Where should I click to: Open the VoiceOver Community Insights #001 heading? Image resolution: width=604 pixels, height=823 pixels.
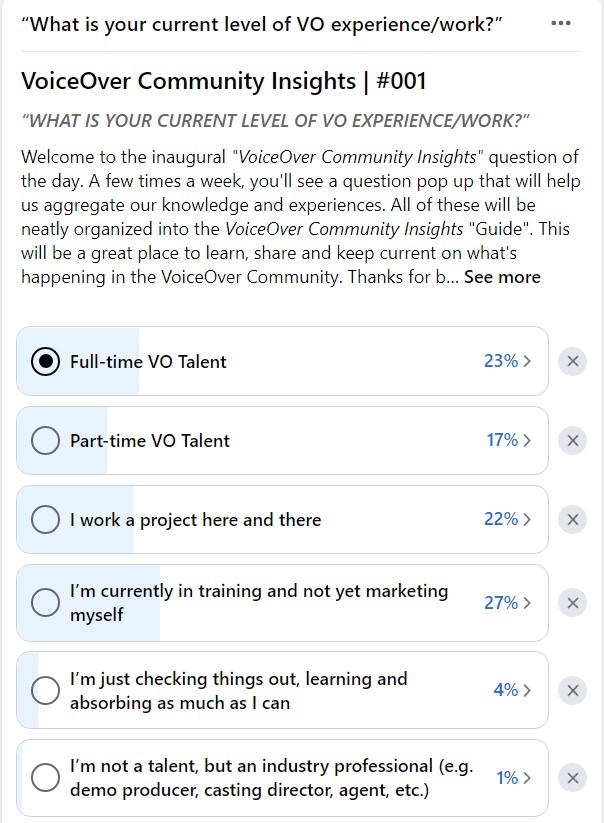click(x=224, y=81)
